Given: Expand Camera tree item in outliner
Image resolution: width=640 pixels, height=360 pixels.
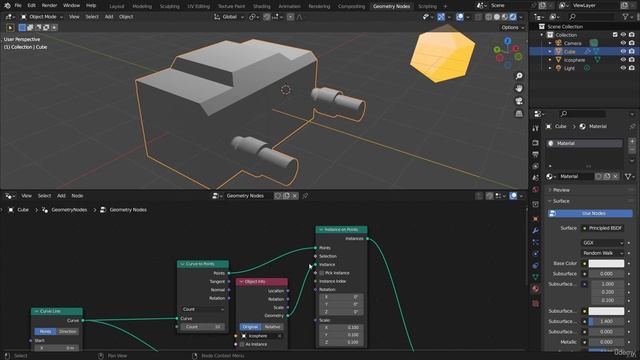Looking at the screenshot, I should (x=550, y=43).
